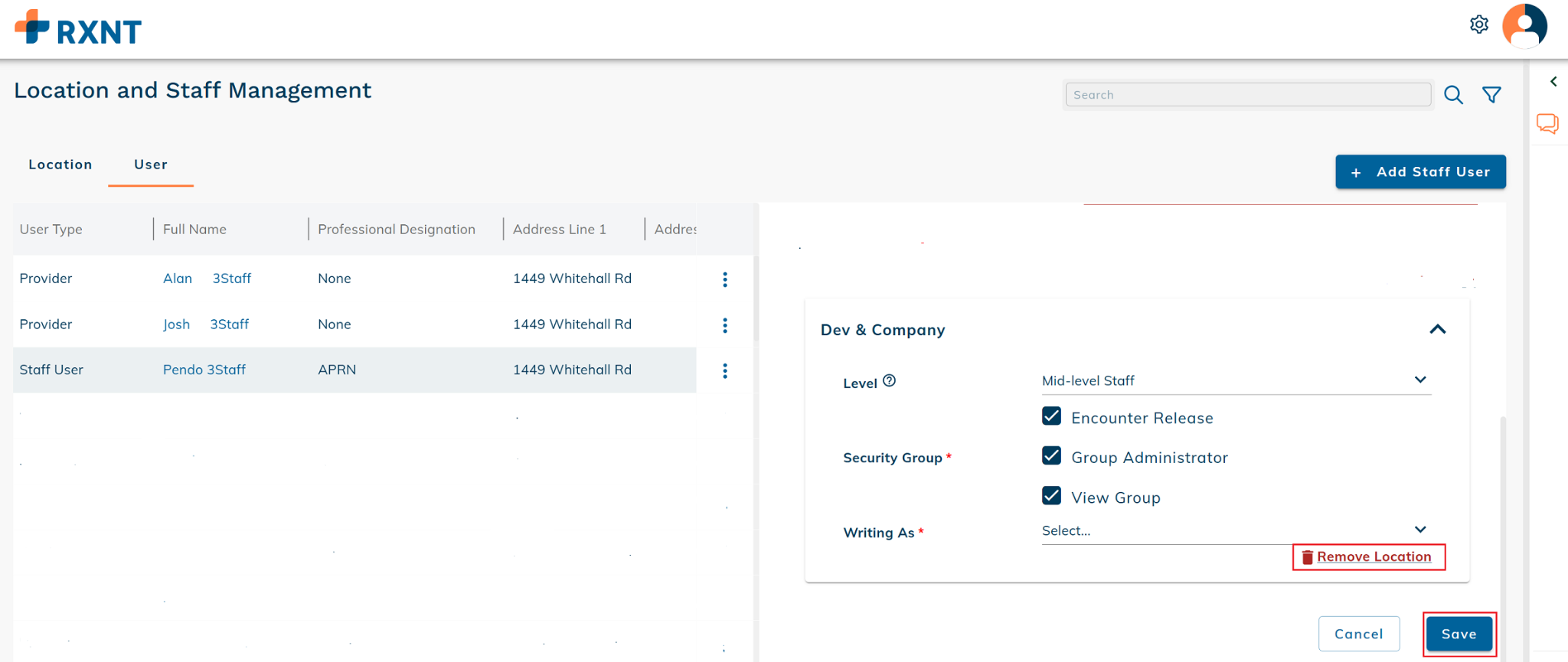This screenshot has width=1568, height=662.
Task: Toggle the Group Administrator checkbox
Action: click(1051, 456)
